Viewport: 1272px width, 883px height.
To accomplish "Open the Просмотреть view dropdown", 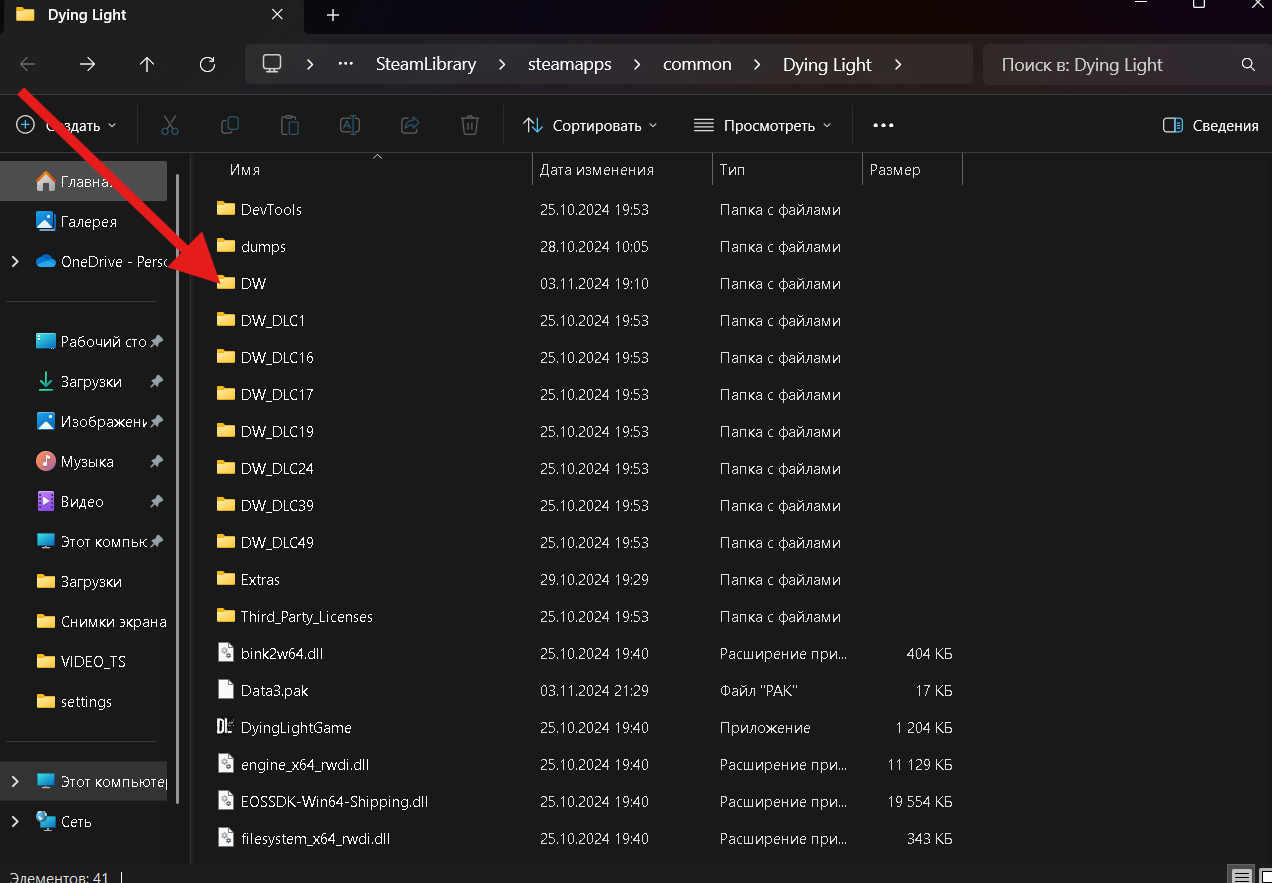I will pyautogui.click(x=763, y=125).
